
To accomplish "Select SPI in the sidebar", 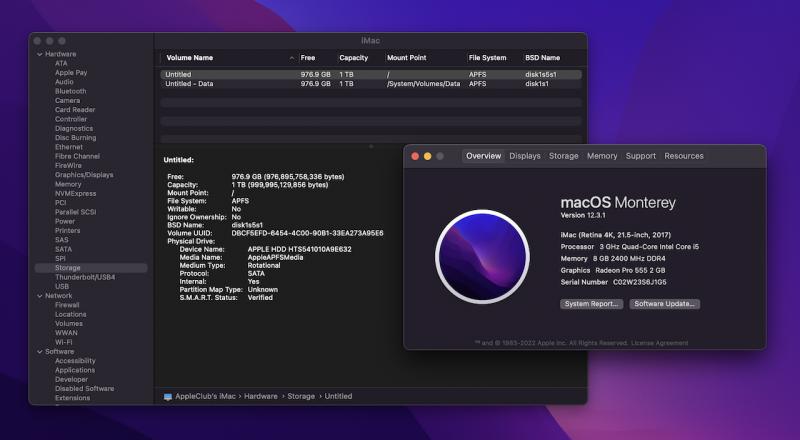I will [x=60, y=259].
